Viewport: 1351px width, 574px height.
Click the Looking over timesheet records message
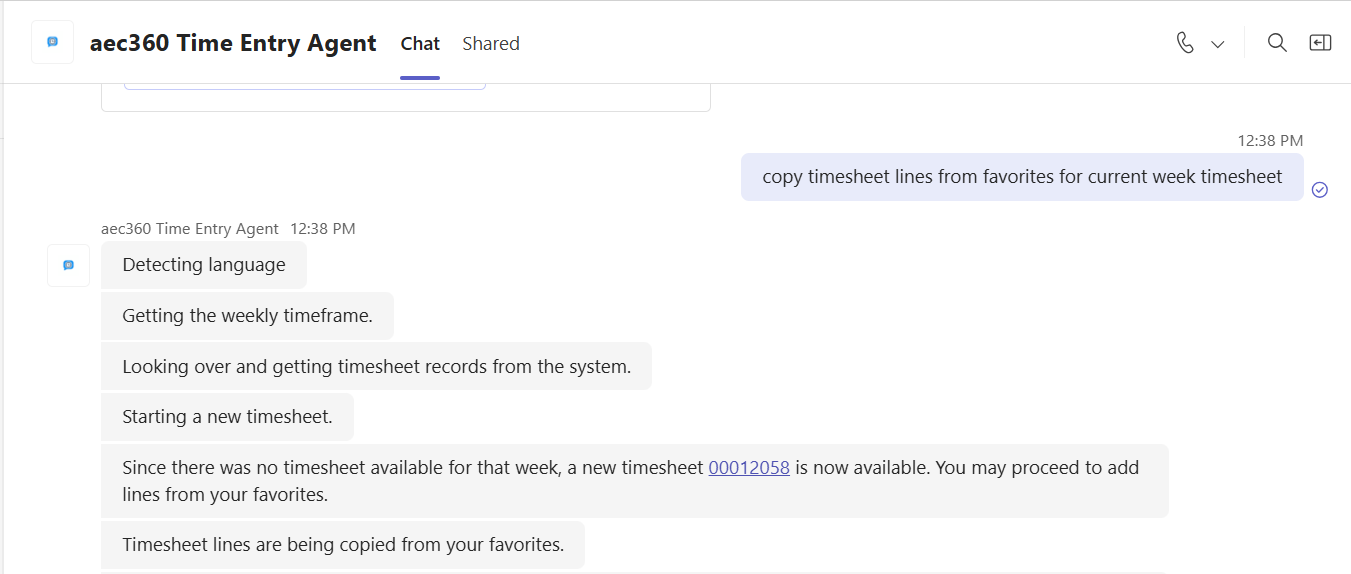[376, 366]
